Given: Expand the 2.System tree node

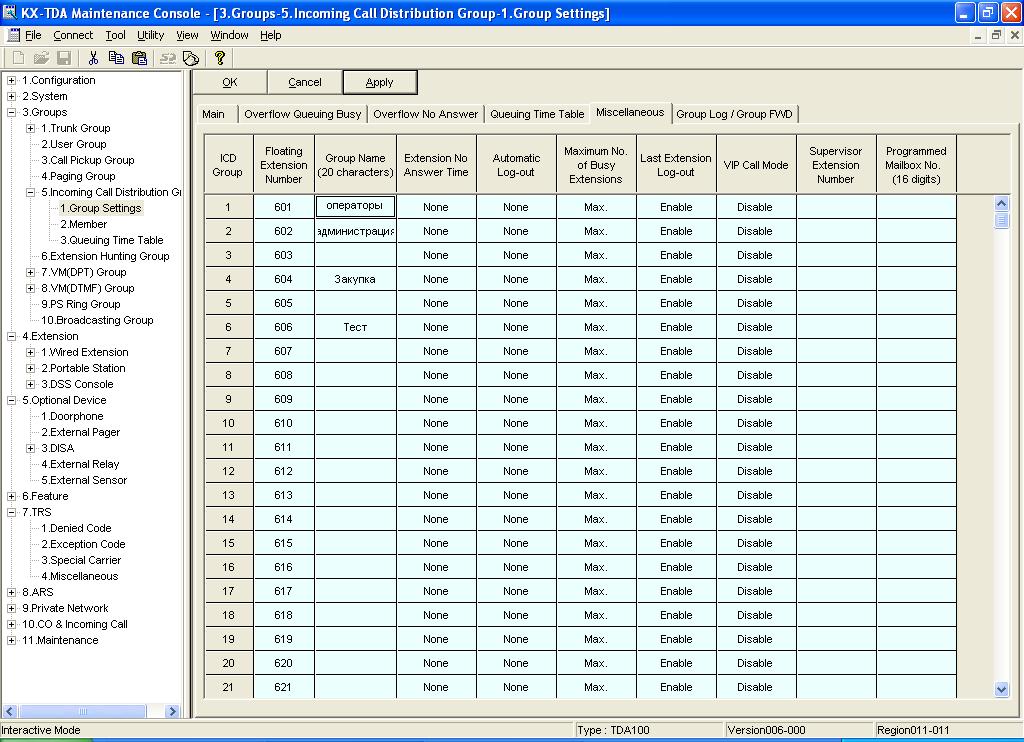Looking at the screenshot, I should [x=11, y=96].
